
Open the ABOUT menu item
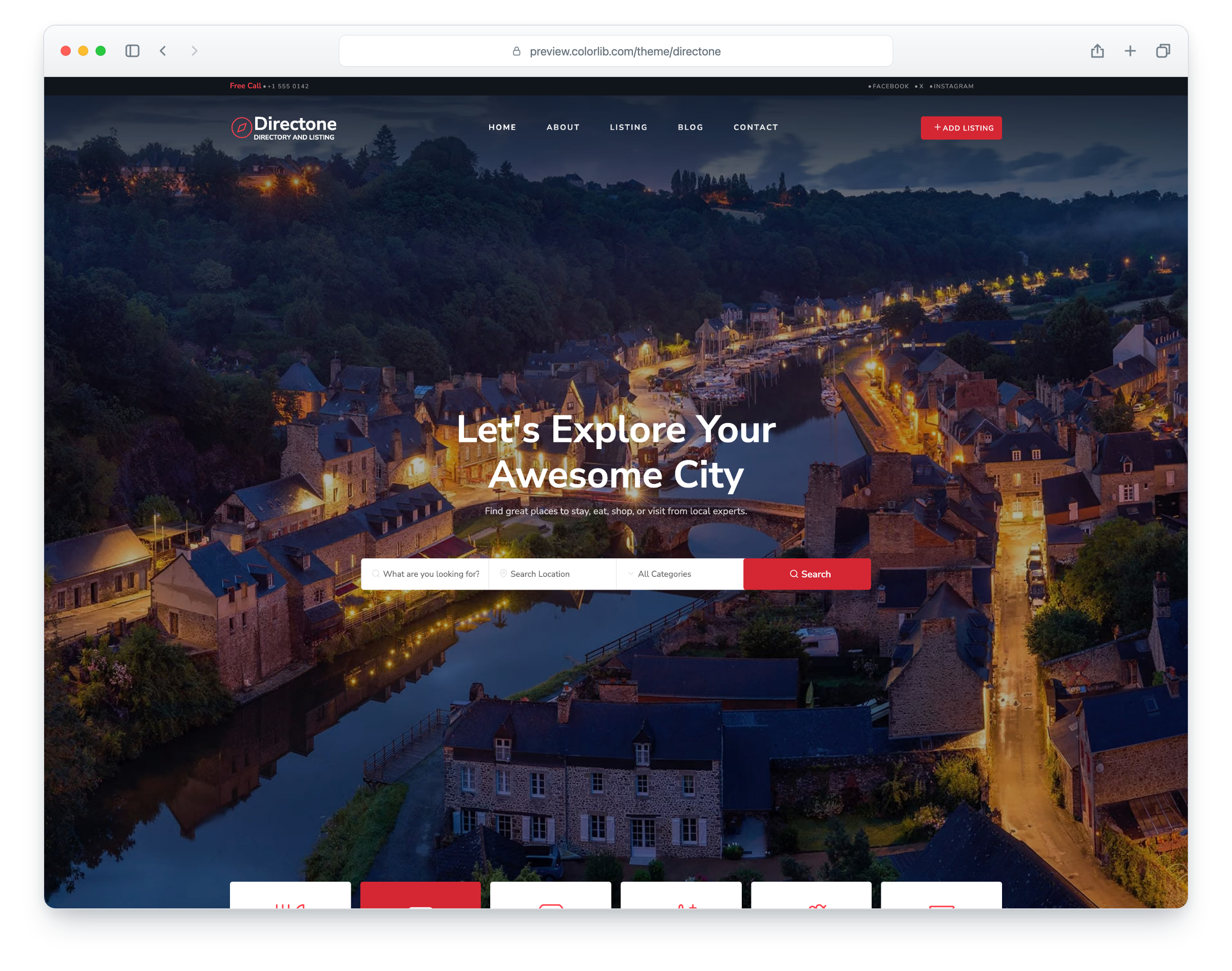coord(563,127)
